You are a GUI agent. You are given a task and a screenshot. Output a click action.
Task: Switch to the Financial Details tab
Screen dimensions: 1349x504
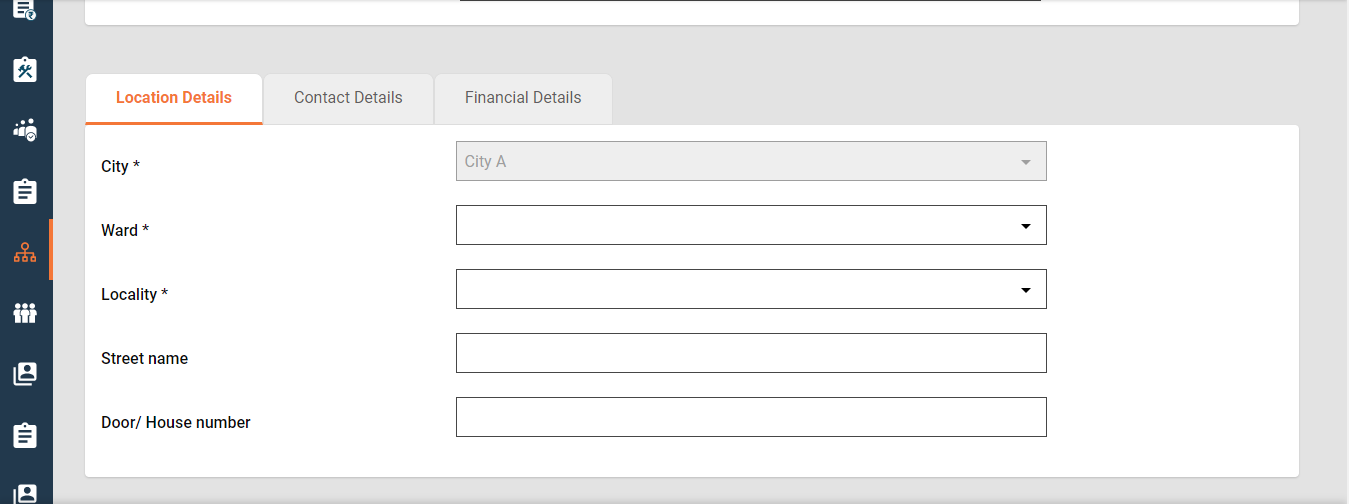coord(523,98)
